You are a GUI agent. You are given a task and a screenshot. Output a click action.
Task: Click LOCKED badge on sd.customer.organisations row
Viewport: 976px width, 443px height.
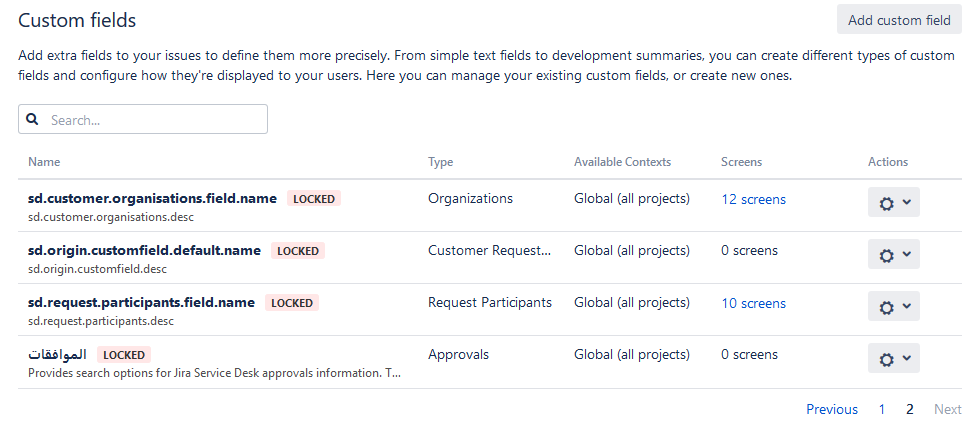pyautogui.click(x=314, y=199)
